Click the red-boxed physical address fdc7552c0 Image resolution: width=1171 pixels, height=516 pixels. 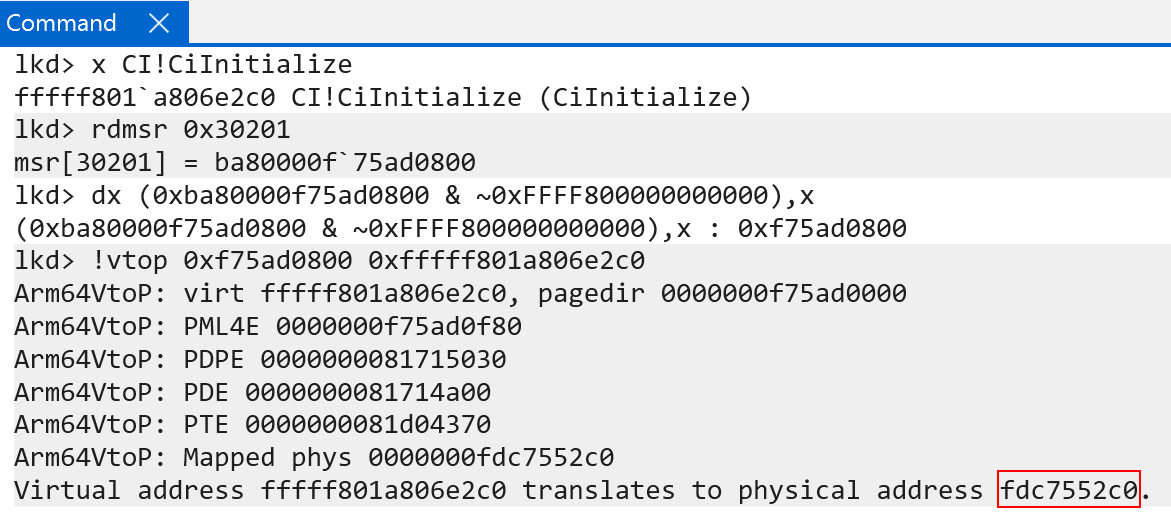click(x=1068, y=490)
